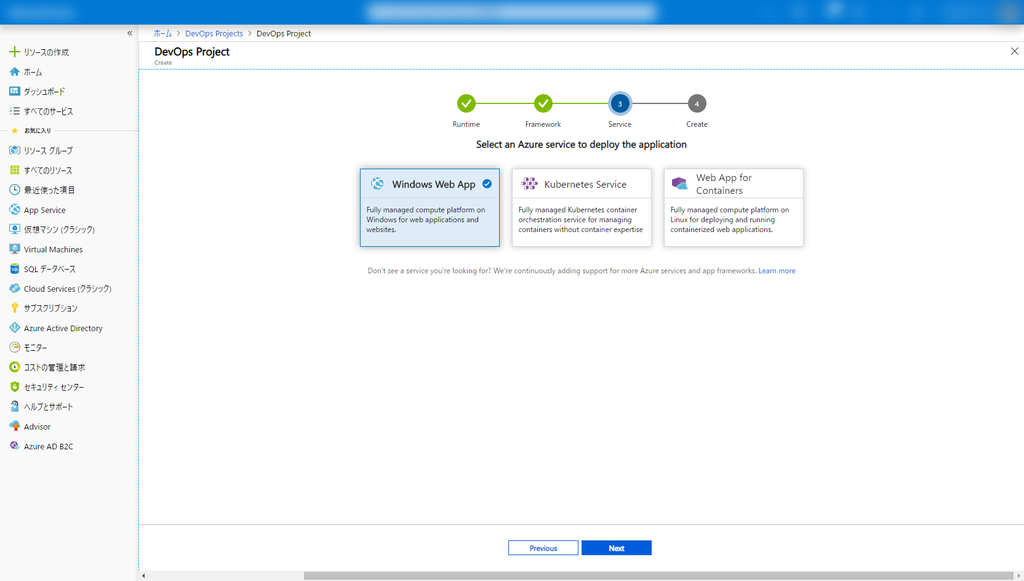The height and width of the screenshot is (581, 1024).
Task: Click Cost management and billing icon
Action: [x=14, y=367]
